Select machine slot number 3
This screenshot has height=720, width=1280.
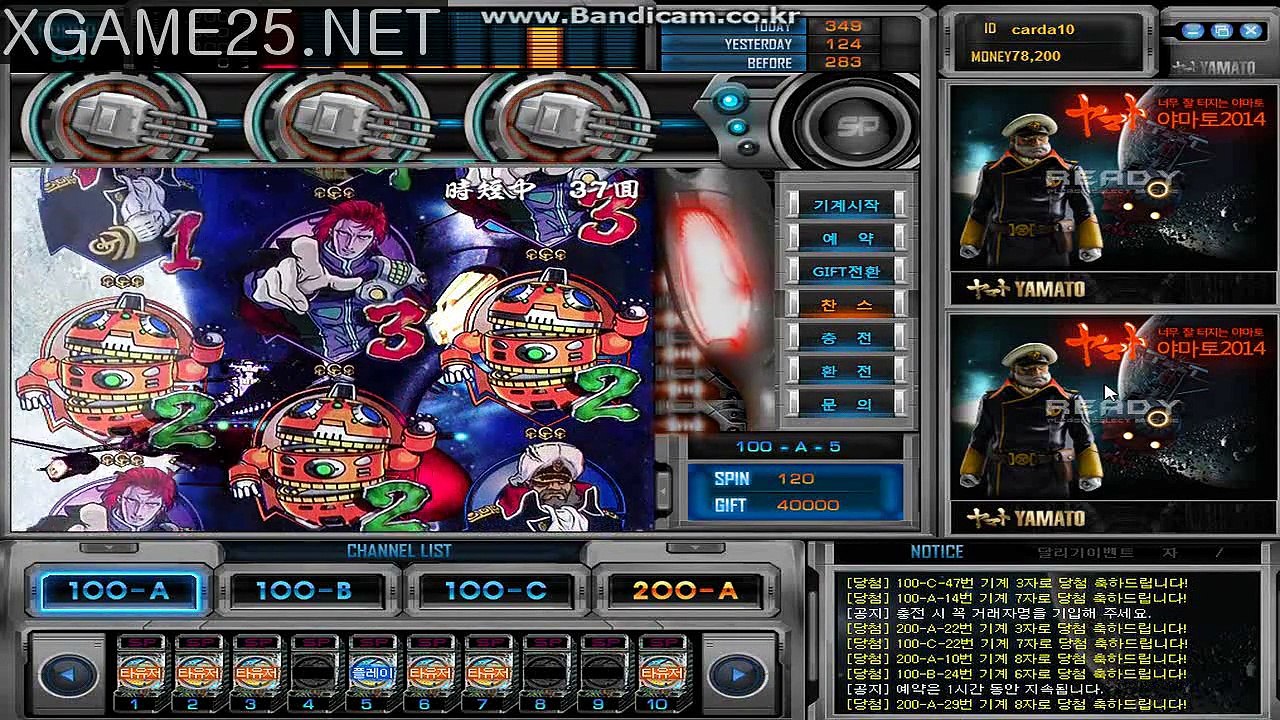[256, 672]
